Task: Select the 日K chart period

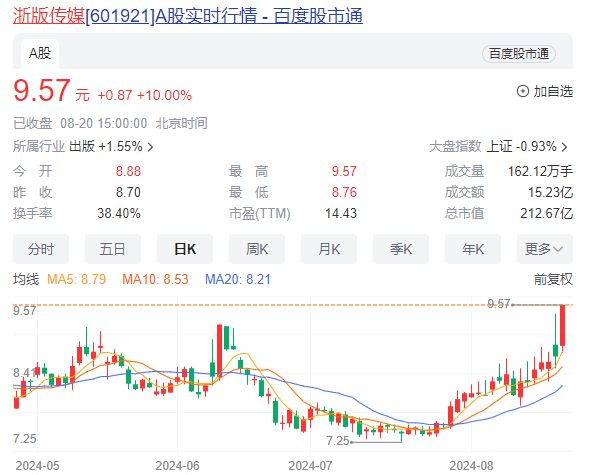Action: [185, 249]
